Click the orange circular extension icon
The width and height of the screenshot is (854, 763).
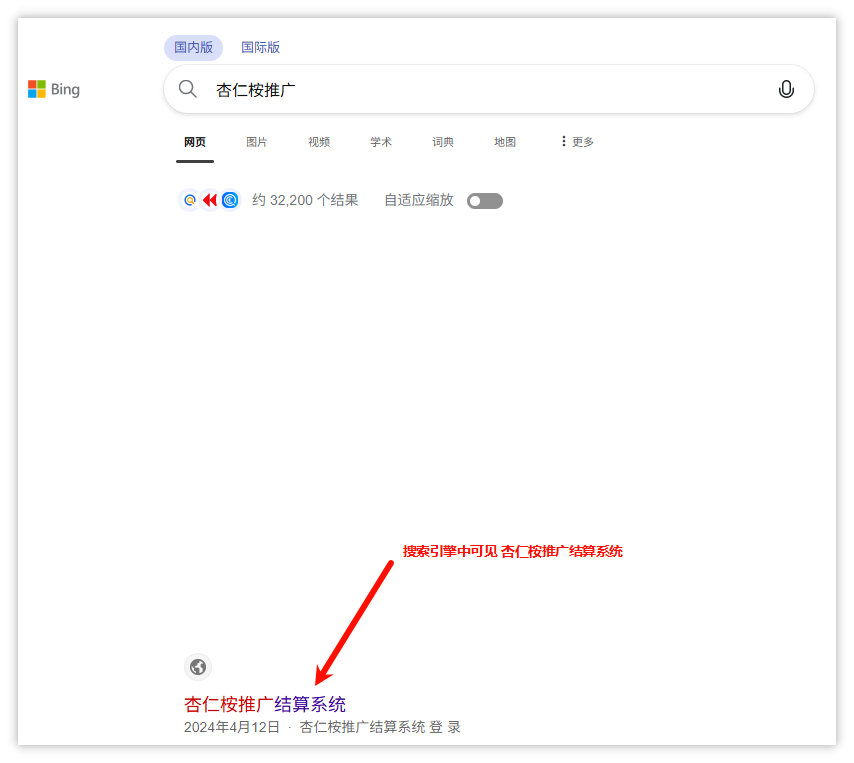[x=190, y=200]
